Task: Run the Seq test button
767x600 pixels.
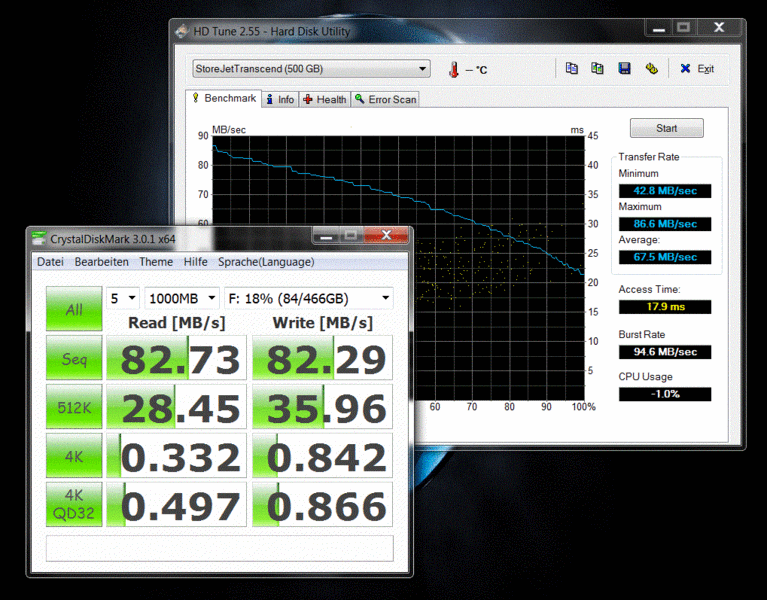Action: pyautogui.click(x=74, y=357)
